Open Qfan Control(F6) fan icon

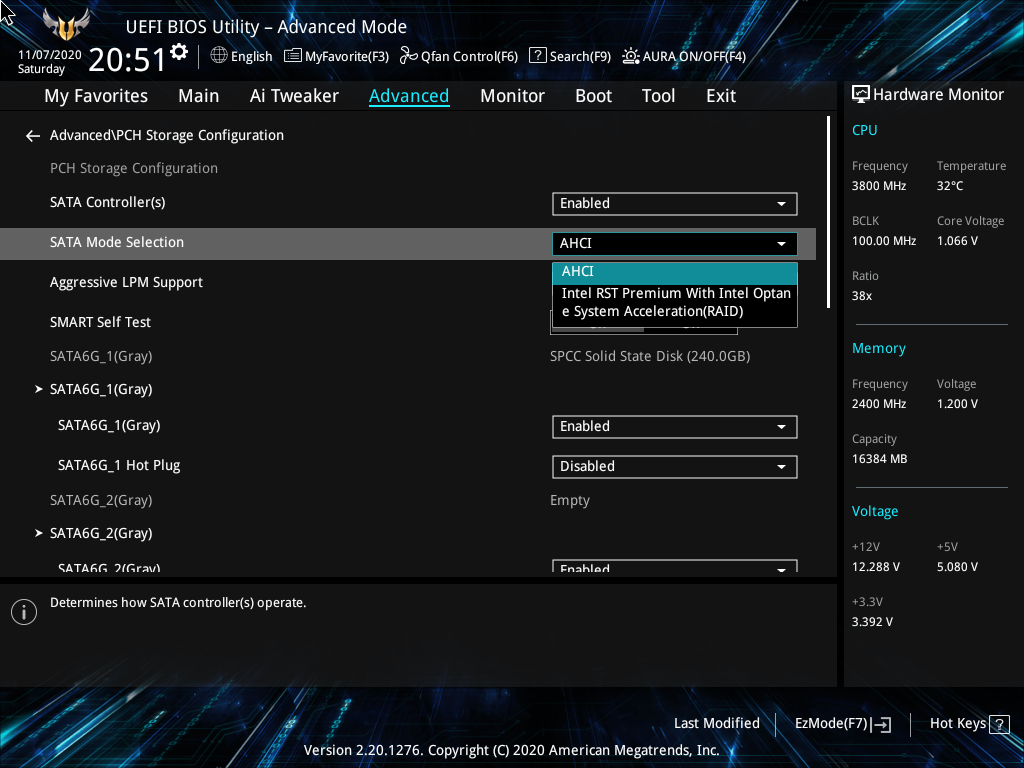pos(408,56)
